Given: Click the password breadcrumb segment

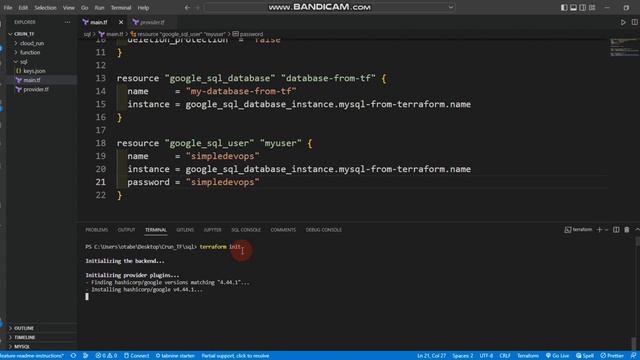Looking at the screenshot, I should point(248,34).
